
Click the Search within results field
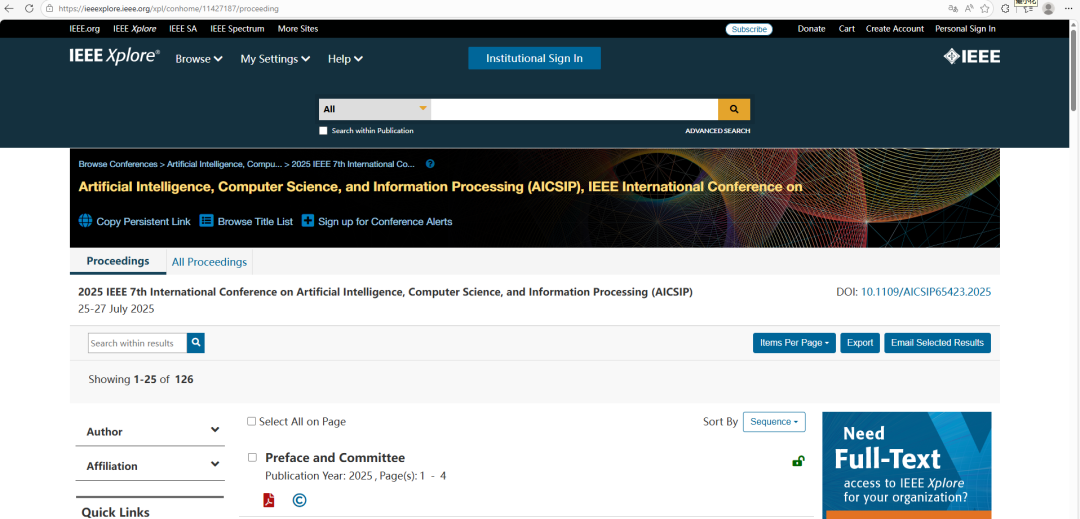click(x=137, y=343)
